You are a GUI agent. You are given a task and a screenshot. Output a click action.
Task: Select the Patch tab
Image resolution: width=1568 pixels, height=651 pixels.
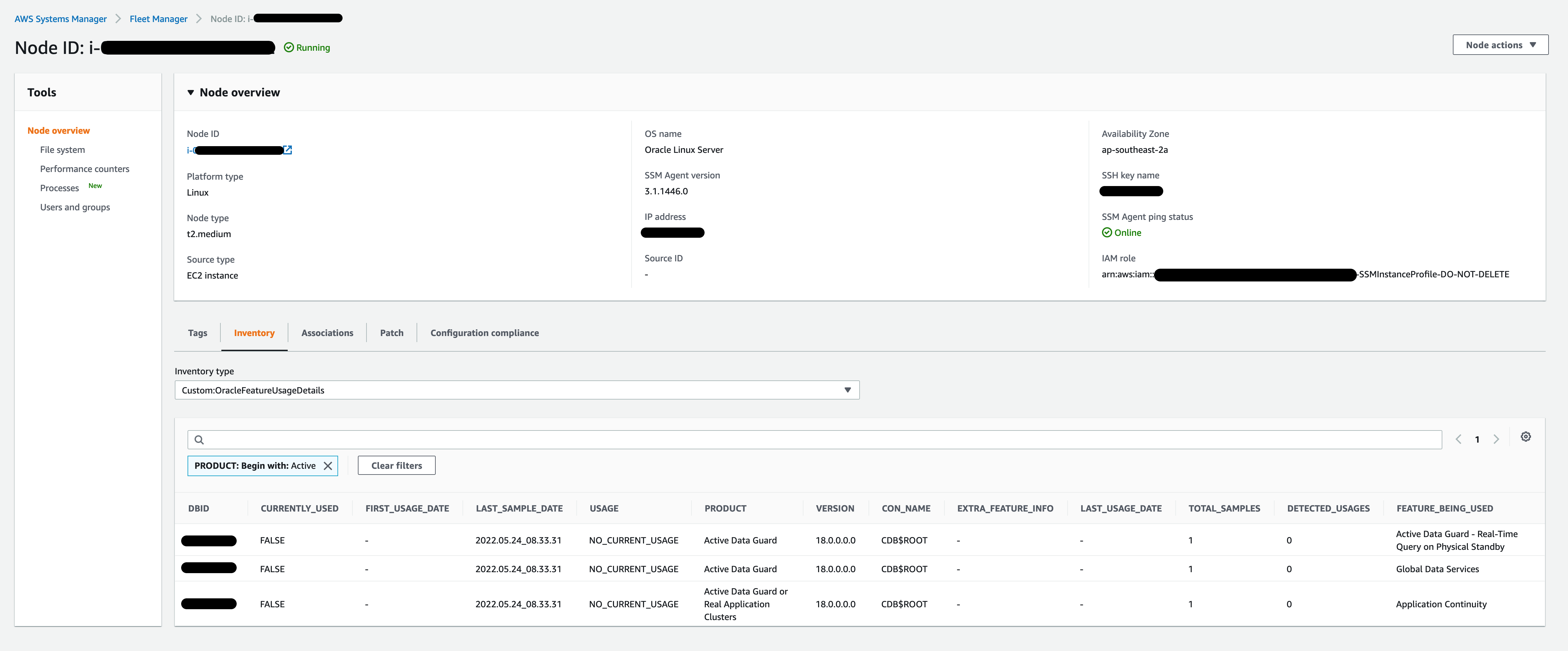click(x=391, y=333)
